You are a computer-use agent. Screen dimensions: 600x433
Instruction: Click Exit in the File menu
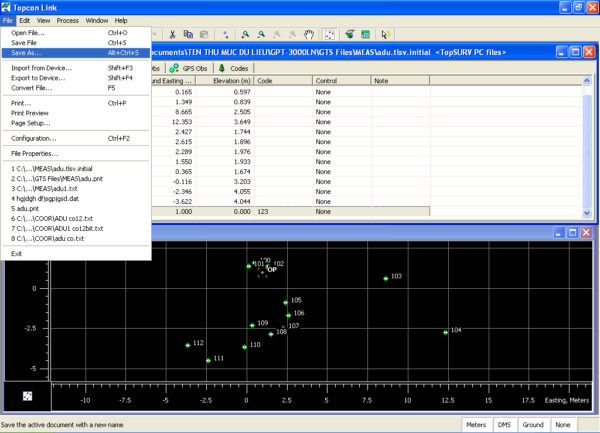(x=17, y=253)
